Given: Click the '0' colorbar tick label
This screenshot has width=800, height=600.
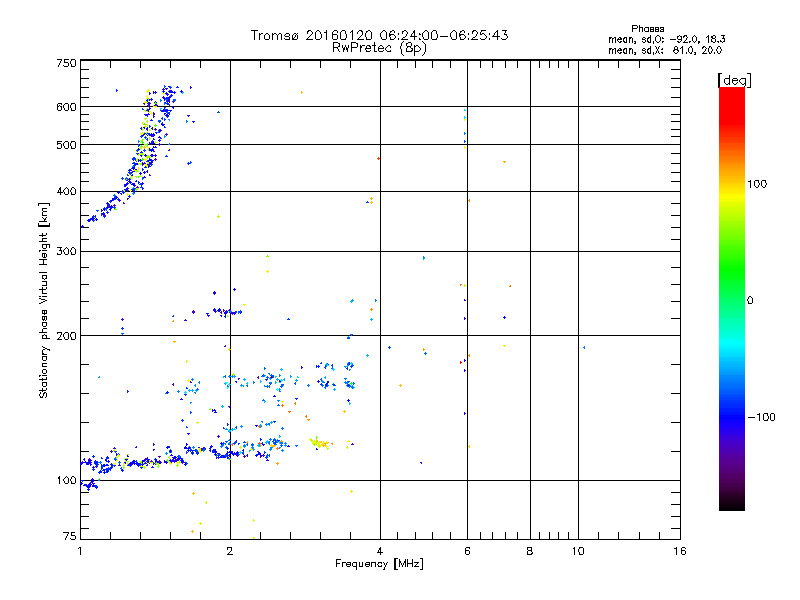Looking at the screenshot, I should tap(750, 301).
